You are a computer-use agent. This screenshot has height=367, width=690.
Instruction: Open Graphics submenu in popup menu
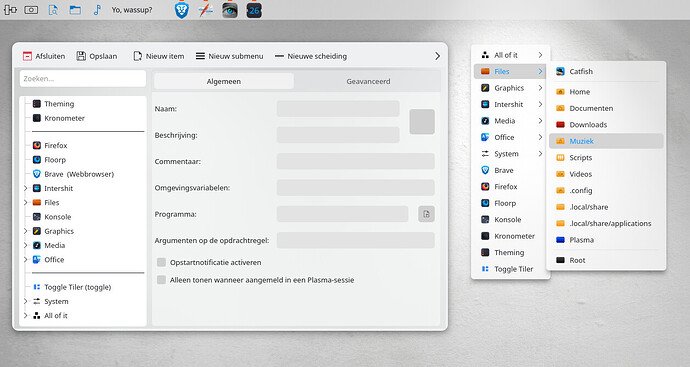510,88
